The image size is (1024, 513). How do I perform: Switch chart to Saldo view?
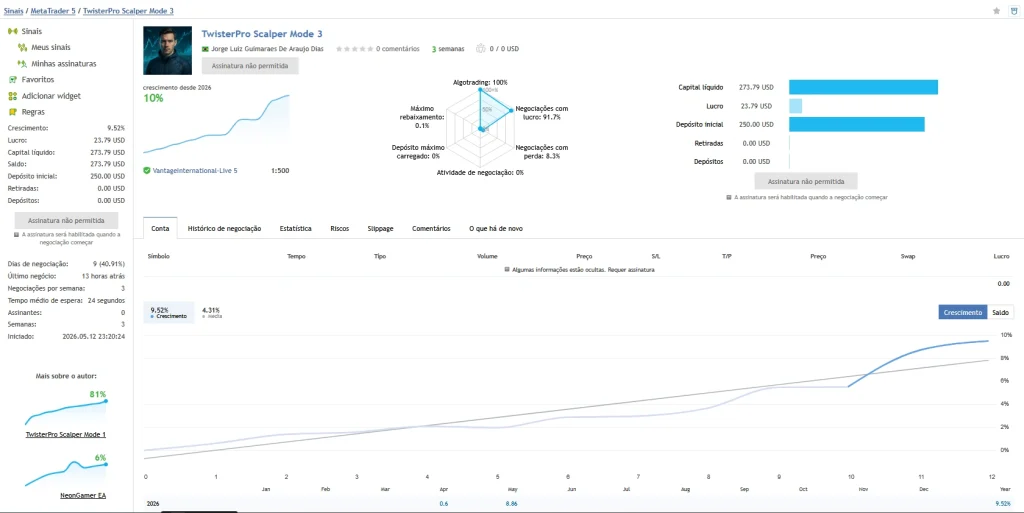point(1000,313)
